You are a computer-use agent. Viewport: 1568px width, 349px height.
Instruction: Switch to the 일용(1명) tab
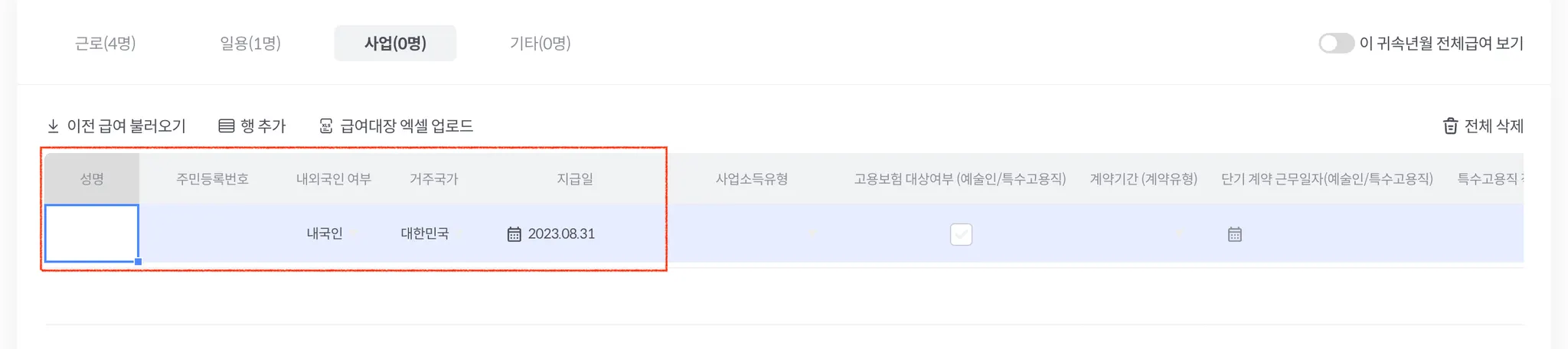coord(250,44)
